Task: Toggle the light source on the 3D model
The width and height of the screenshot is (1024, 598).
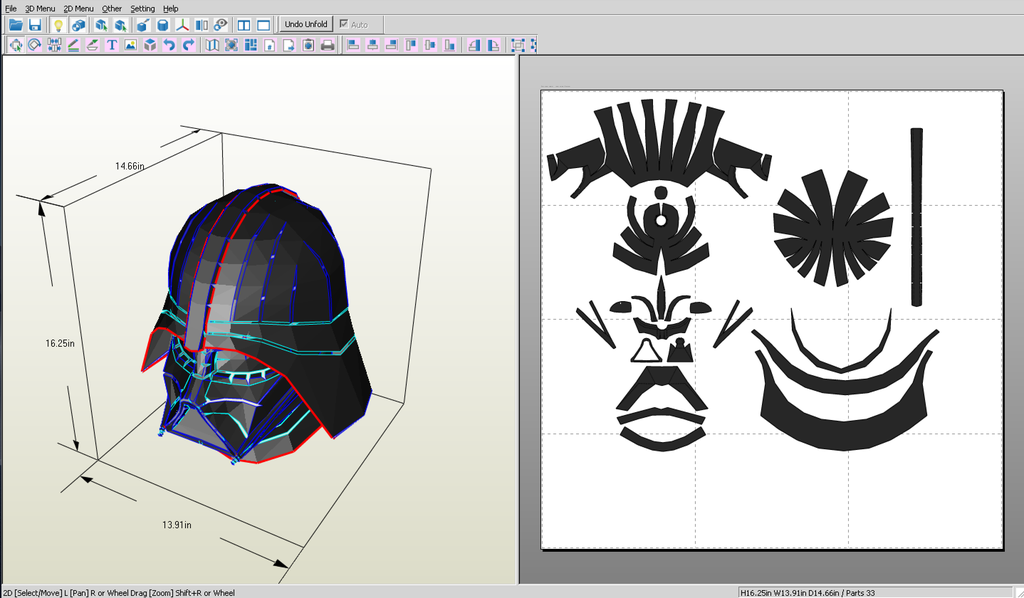Action: (60, 24)
